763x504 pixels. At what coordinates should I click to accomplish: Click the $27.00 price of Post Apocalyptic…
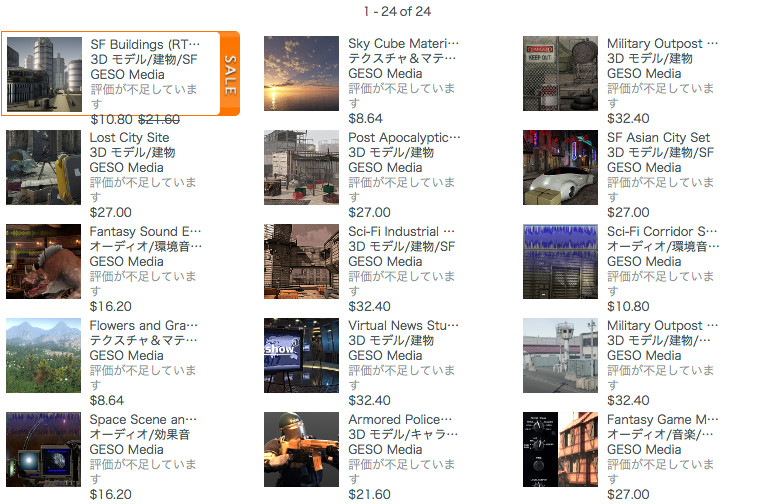[x=369, y=212]
